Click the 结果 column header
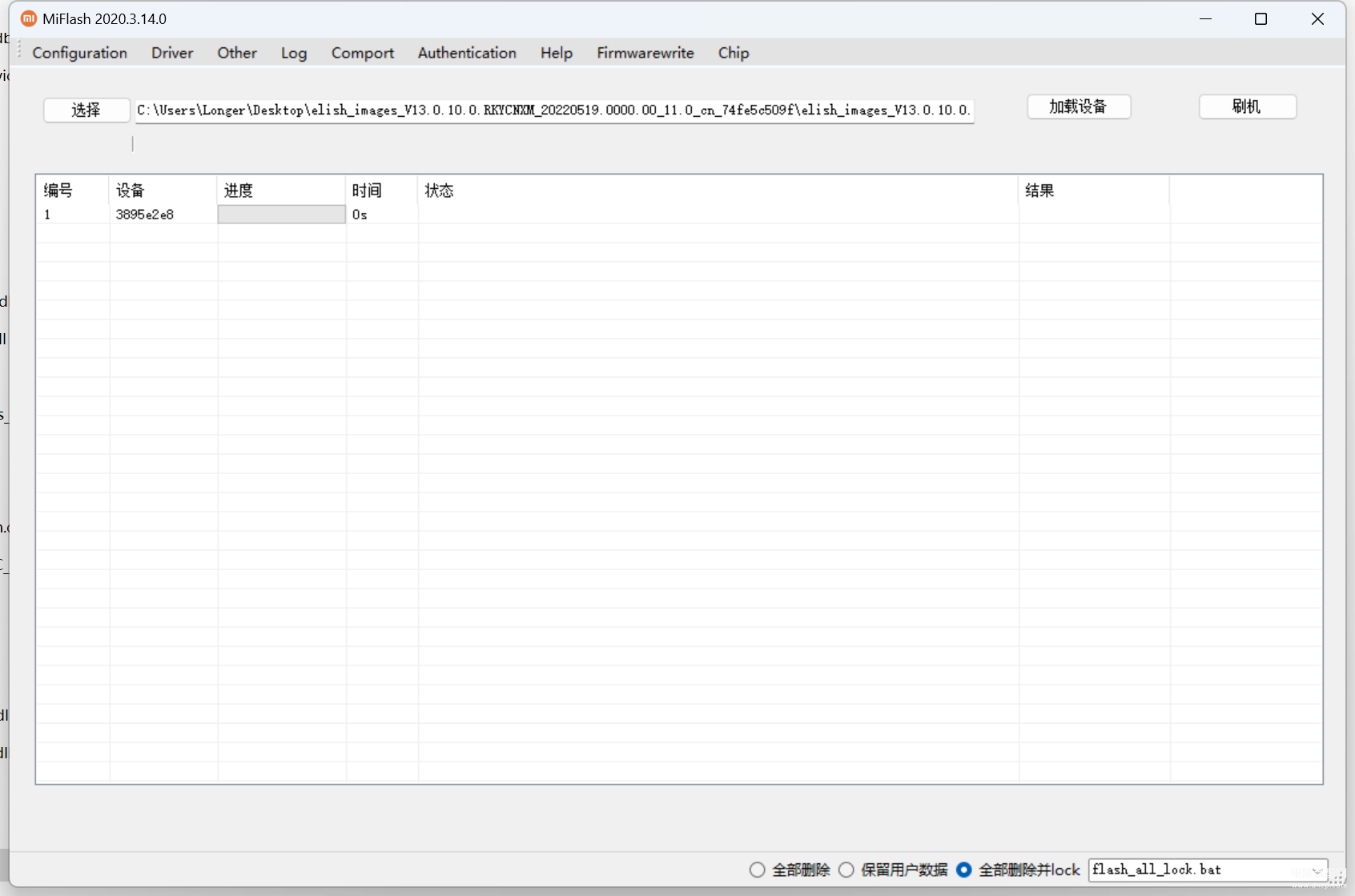 (1094, 191)
